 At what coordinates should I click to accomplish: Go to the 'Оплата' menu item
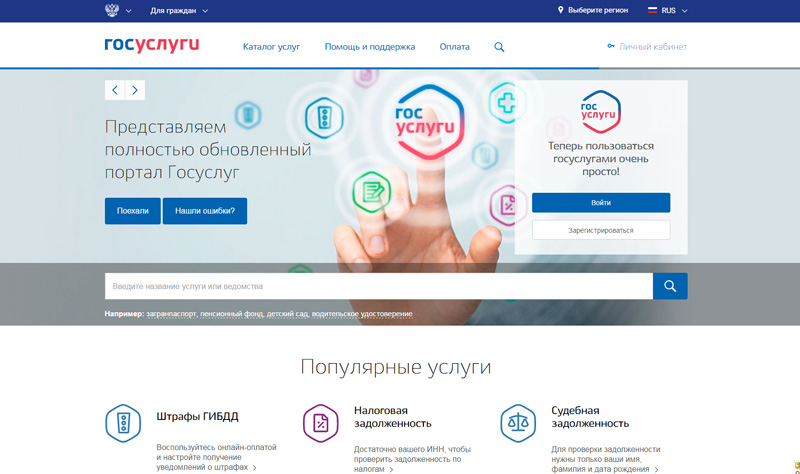click(x=455, y=47)
